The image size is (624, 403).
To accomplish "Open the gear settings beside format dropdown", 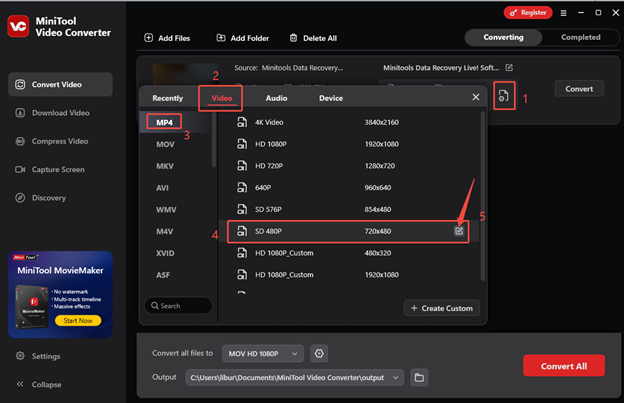I will coord(319,353).
